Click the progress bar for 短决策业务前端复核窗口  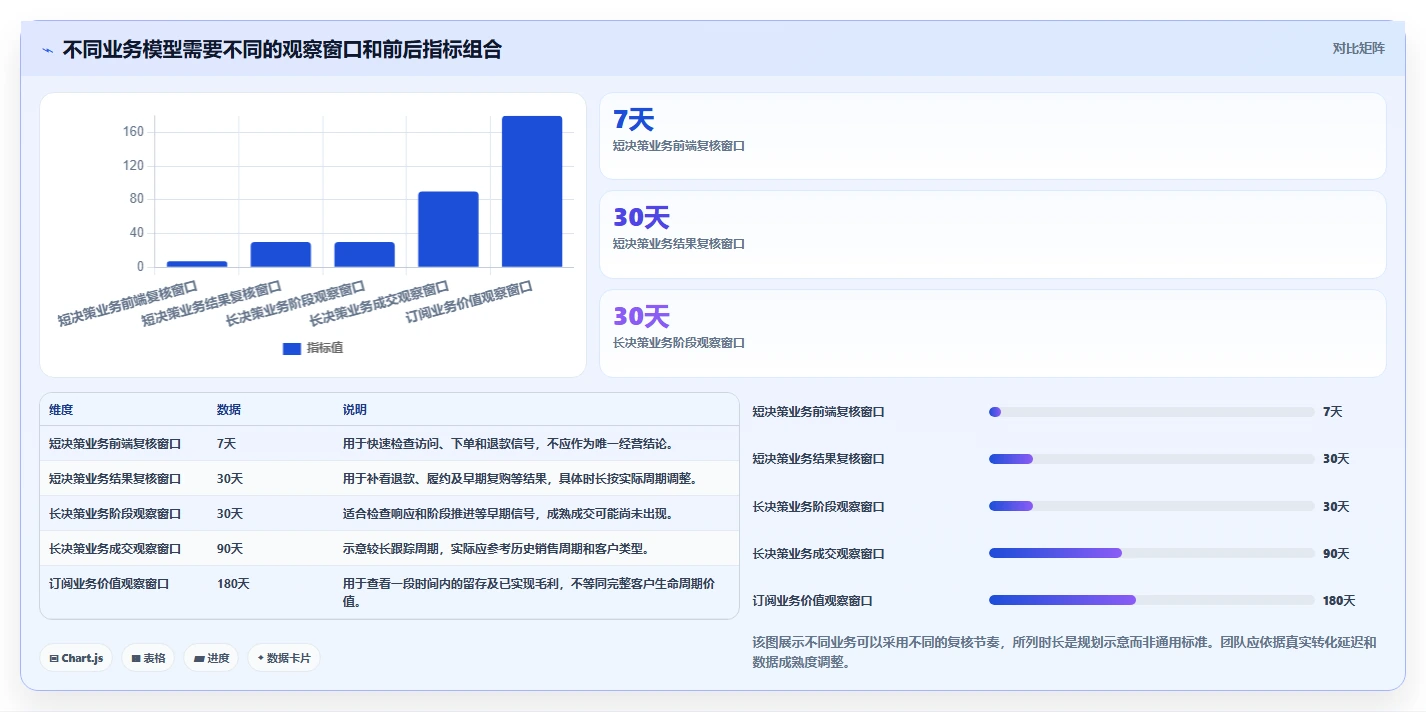coord(1151,412)
